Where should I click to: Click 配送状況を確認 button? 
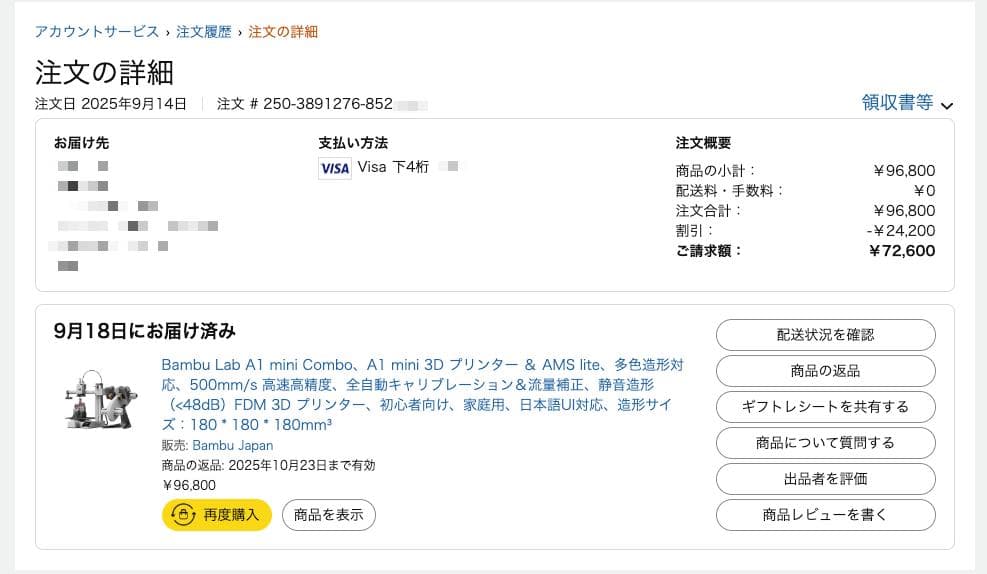tap(825, 335)
